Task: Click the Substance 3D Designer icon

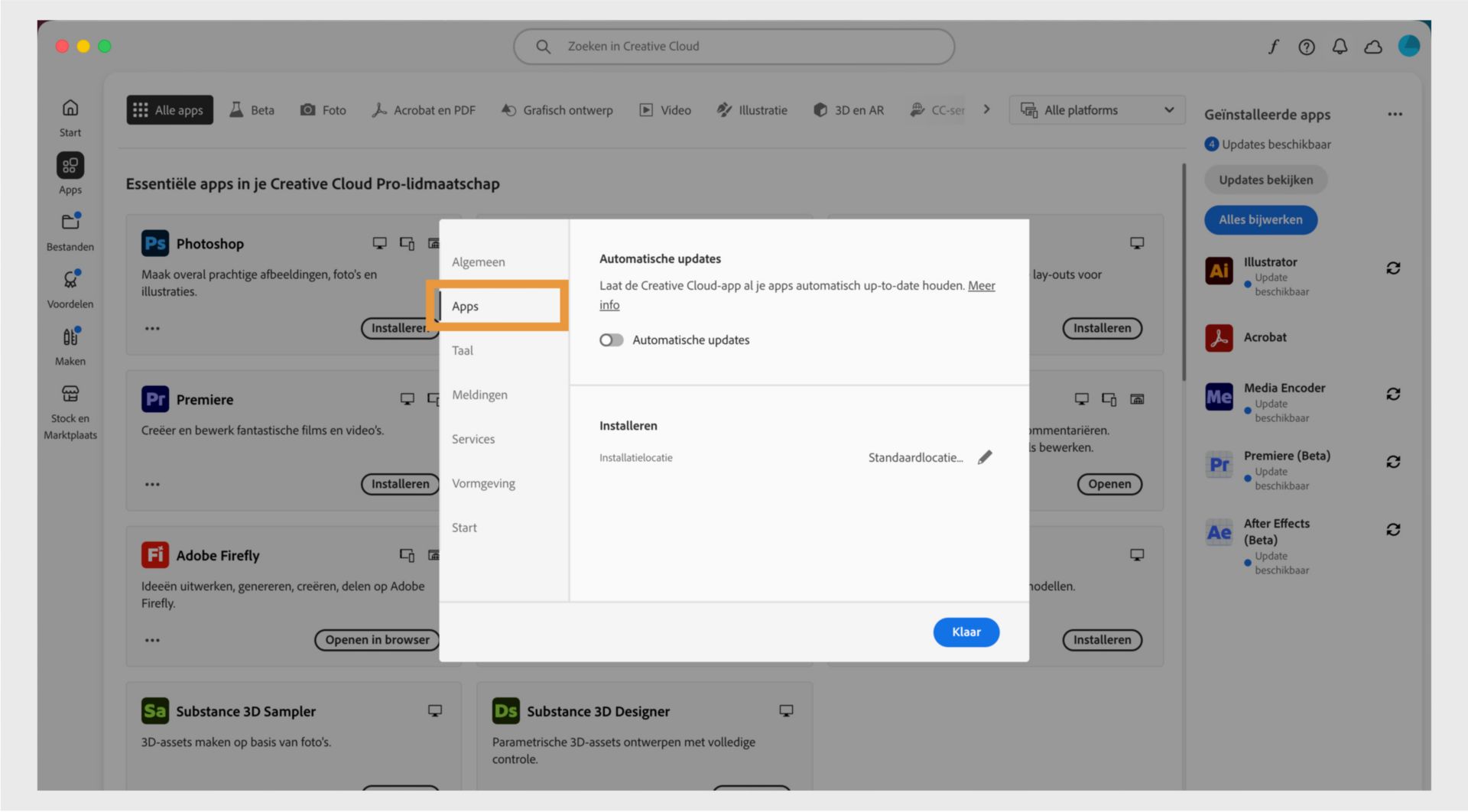Action: (506, 711)
